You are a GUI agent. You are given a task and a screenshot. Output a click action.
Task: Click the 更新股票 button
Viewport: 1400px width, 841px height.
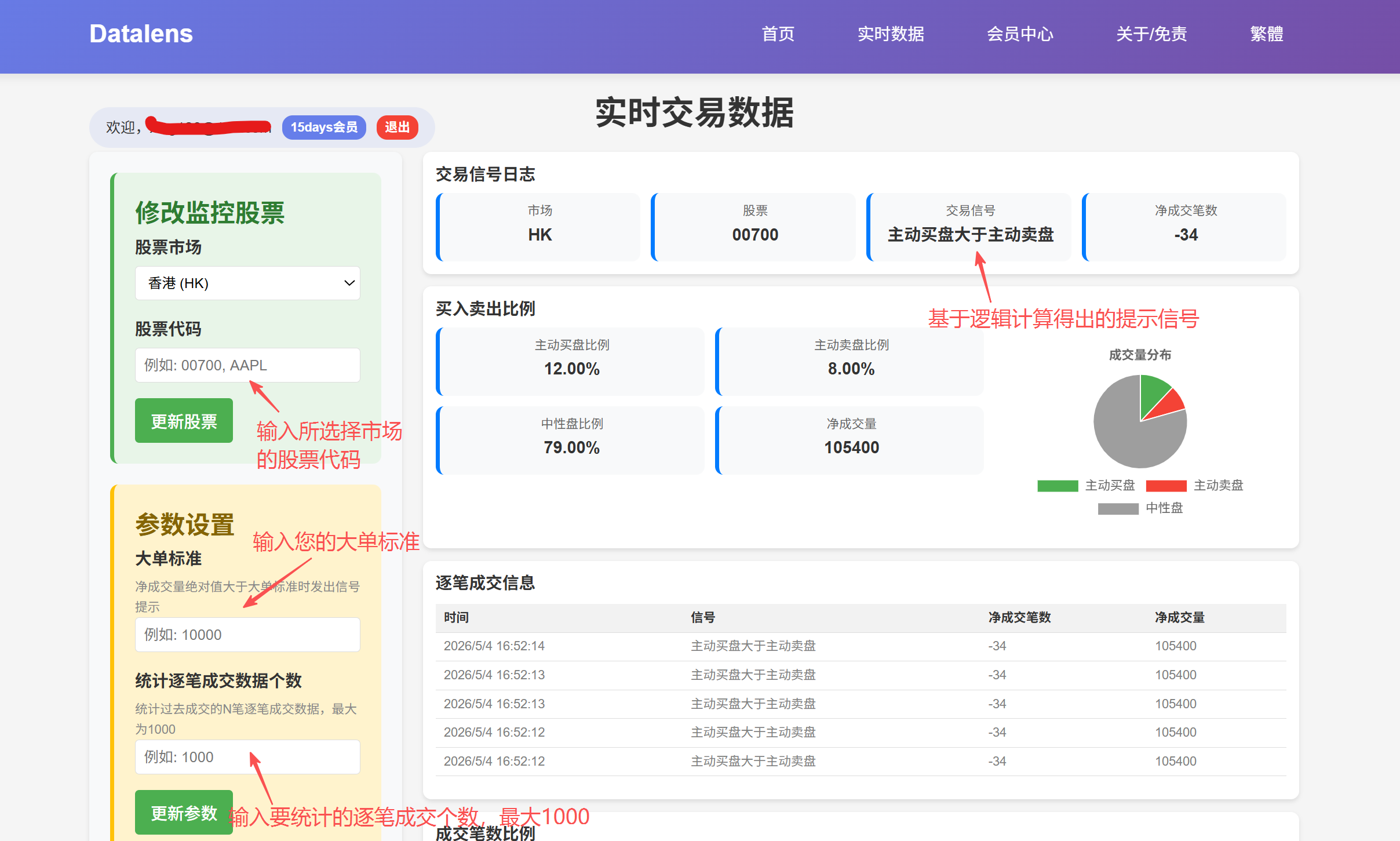click(x=184, y=421)
